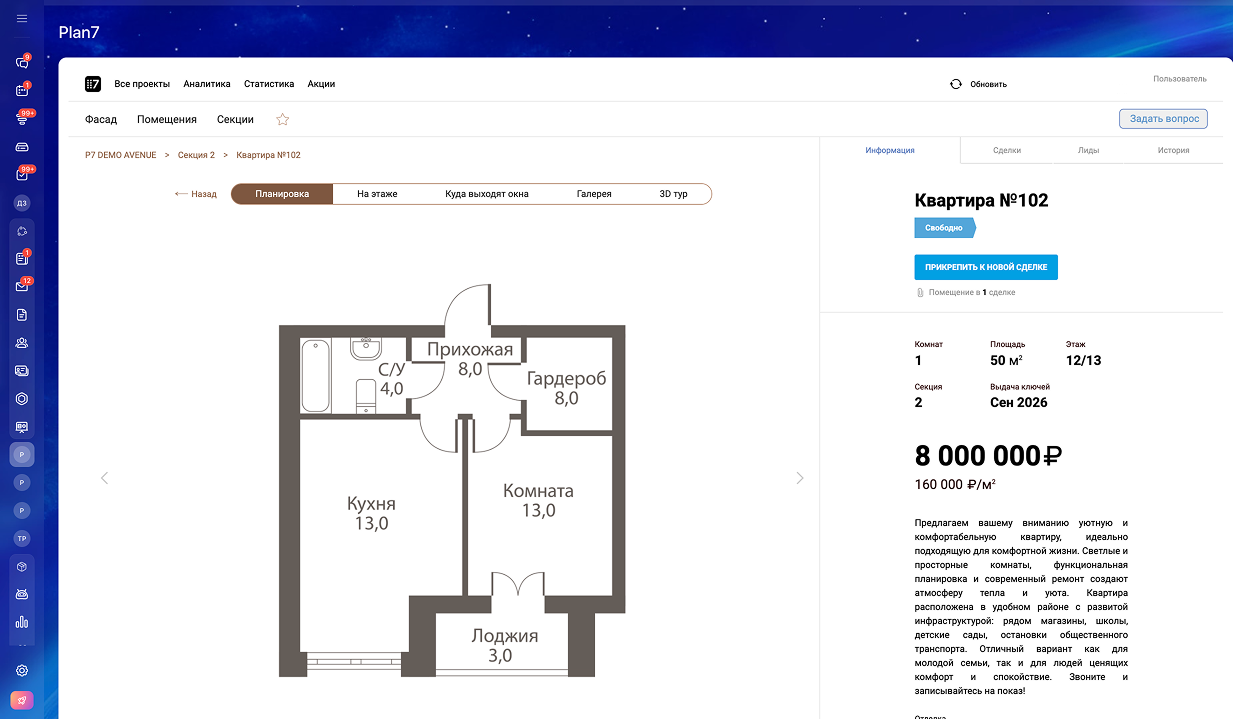1233x719 pixels.
Task: Open Все проекты in the top menu
Action: (x=142, y=84)
